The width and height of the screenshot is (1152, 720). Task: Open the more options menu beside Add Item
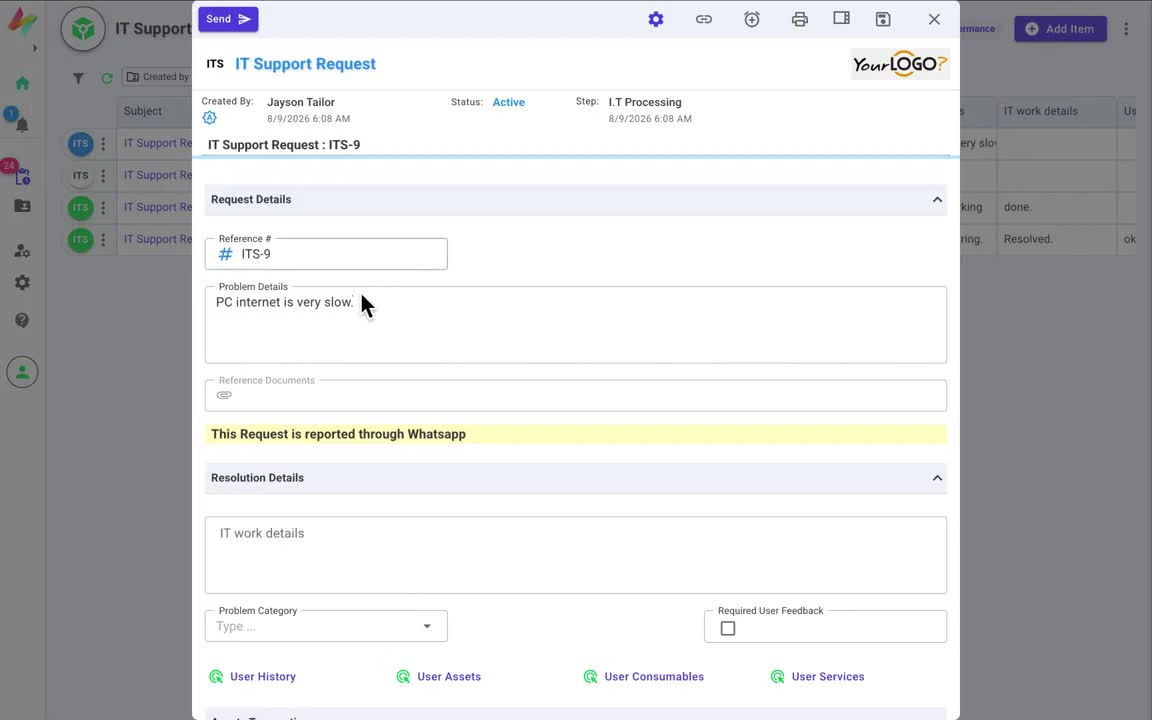click(x=1126, y=29)
